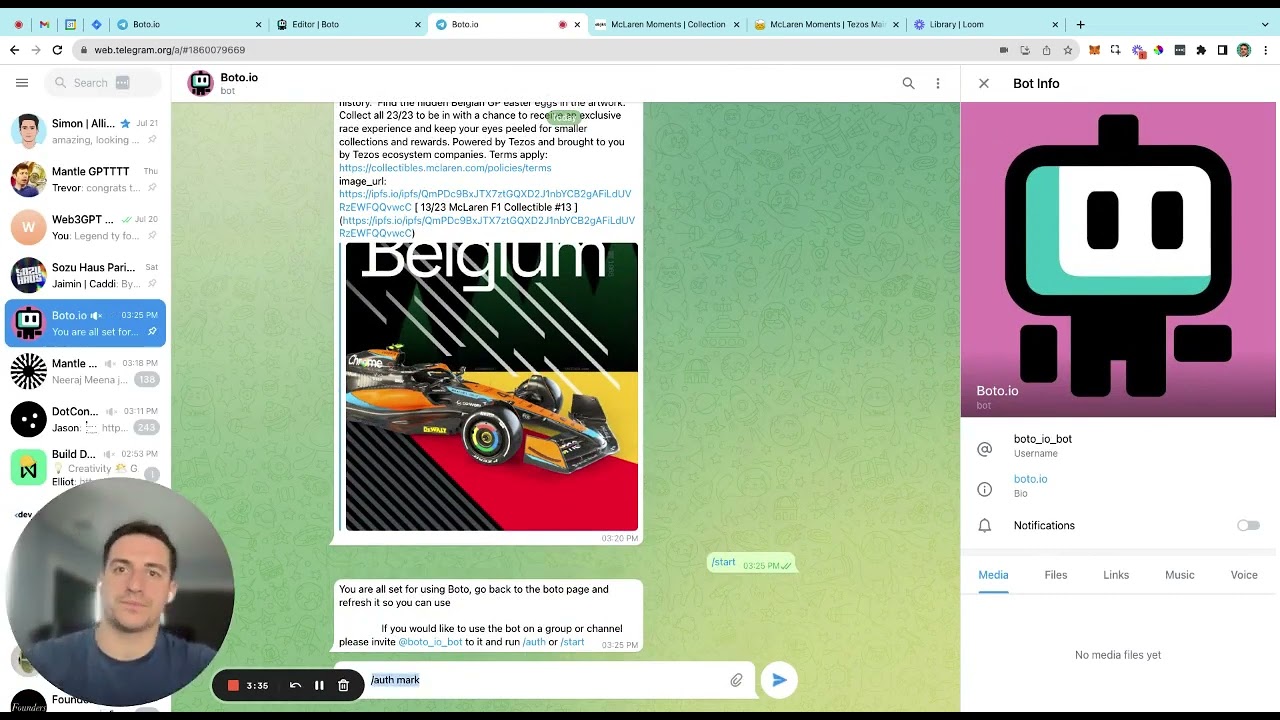Click the install app icon in address bar

1025,50
